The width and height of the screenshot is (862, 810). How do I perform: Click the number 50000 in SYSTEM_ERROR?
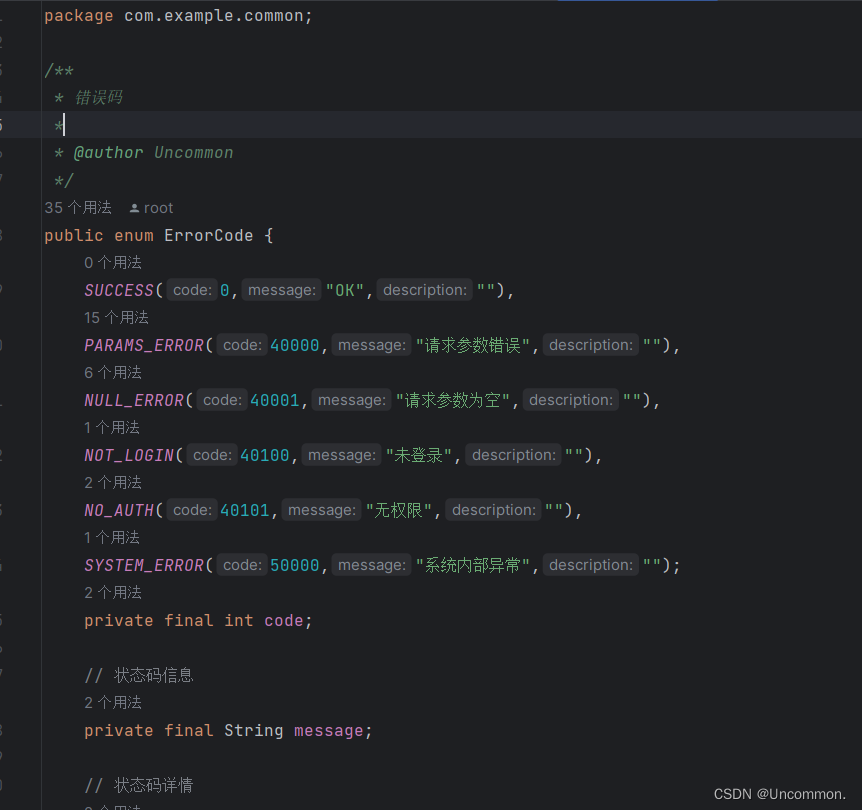coord(295,565)
